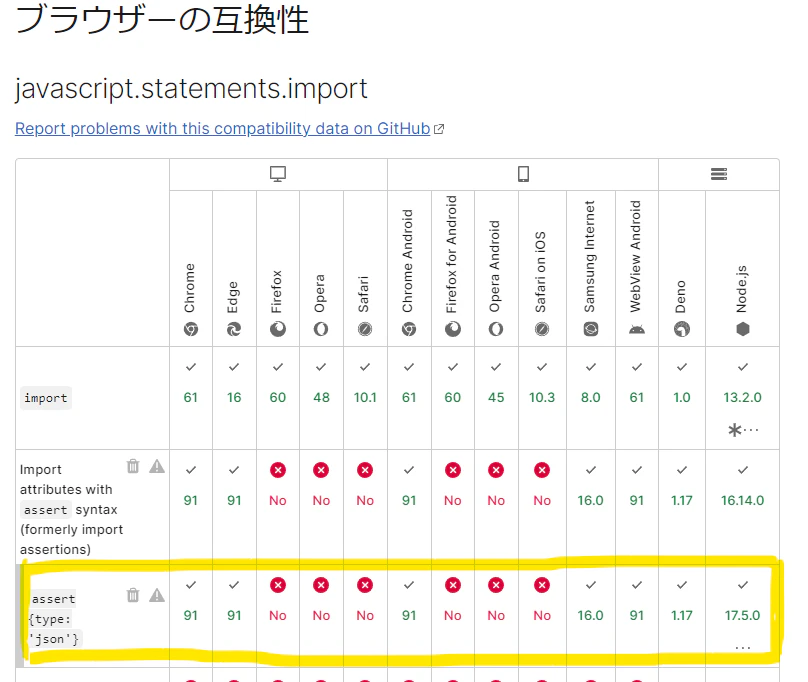
Task: Click the assert code label in Import attributes row
Action: coord(46,510)
